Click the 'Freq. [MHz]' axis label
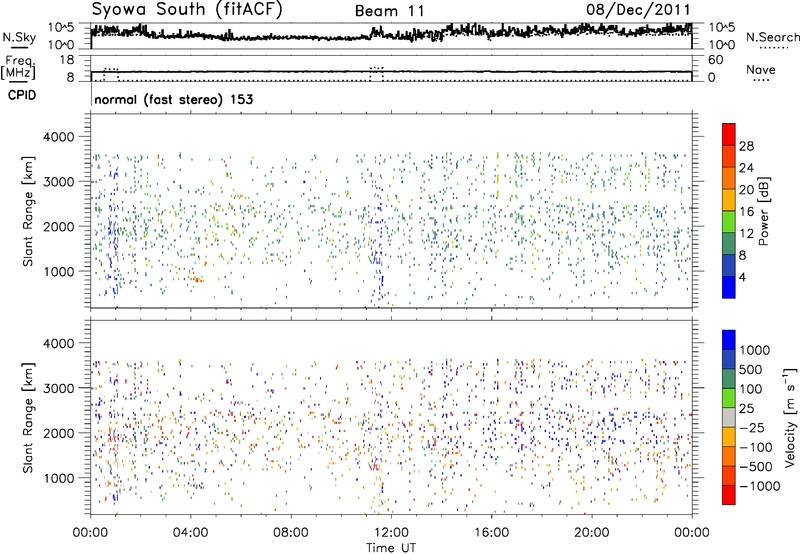 [18, 68]
